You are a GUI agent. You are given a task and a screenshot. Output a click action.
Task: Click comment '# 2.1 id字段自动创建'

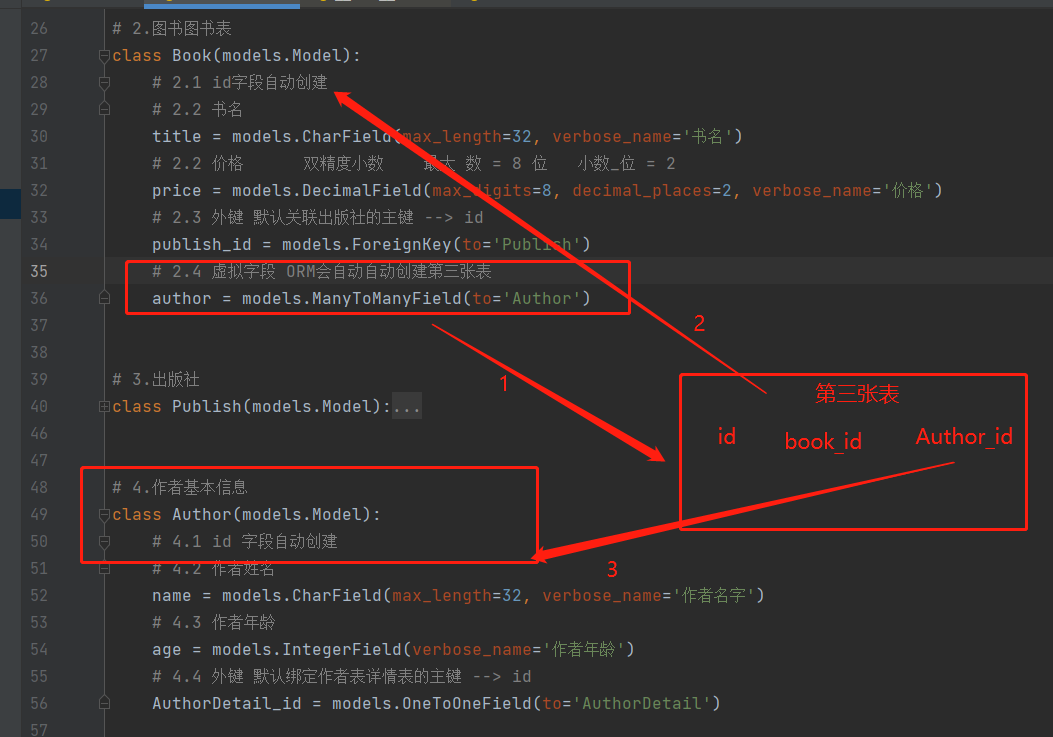(240, 83)
